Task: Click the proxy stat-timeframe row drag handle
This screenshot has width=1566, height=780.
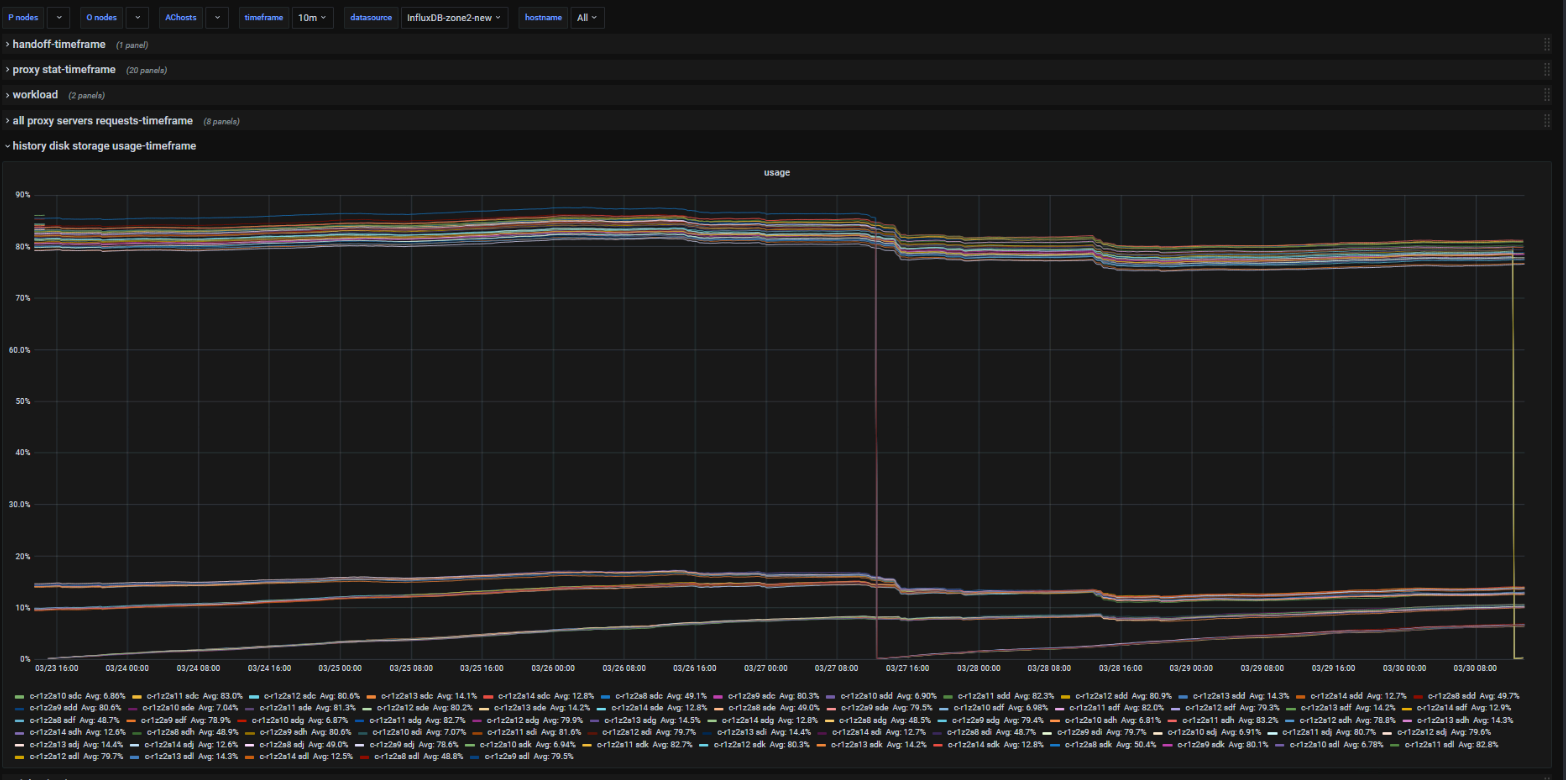Action: pyautogui.click(x=1546, y=70)
